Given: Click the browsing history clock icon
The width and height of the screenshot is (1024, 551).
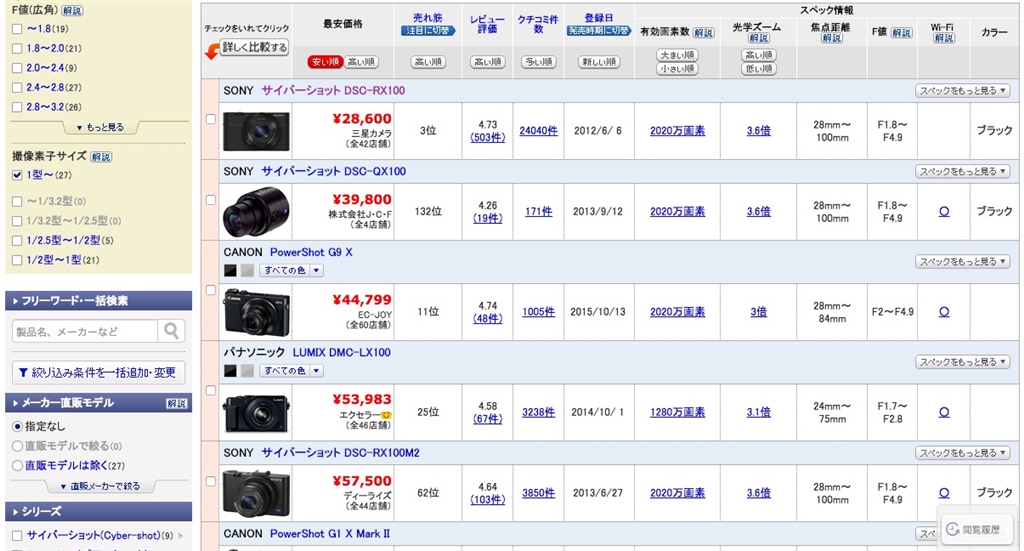Looking at the screenshot, I should [x=953, y=529].
